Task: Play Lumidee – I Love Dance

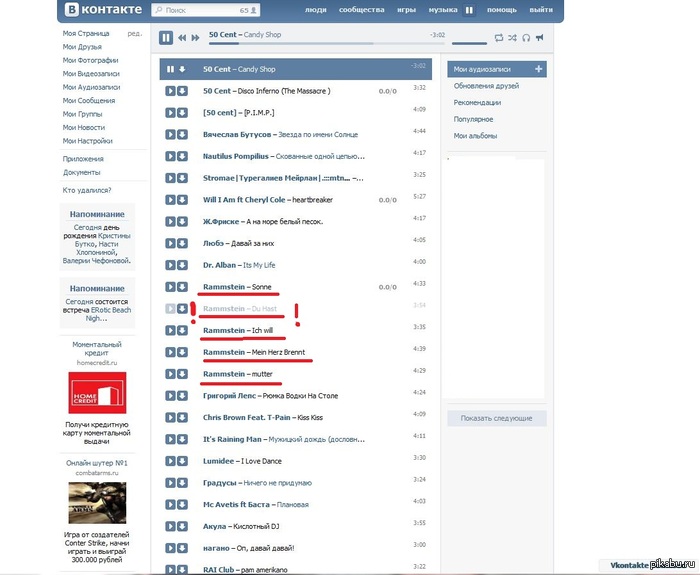Action: pos(170,461)
